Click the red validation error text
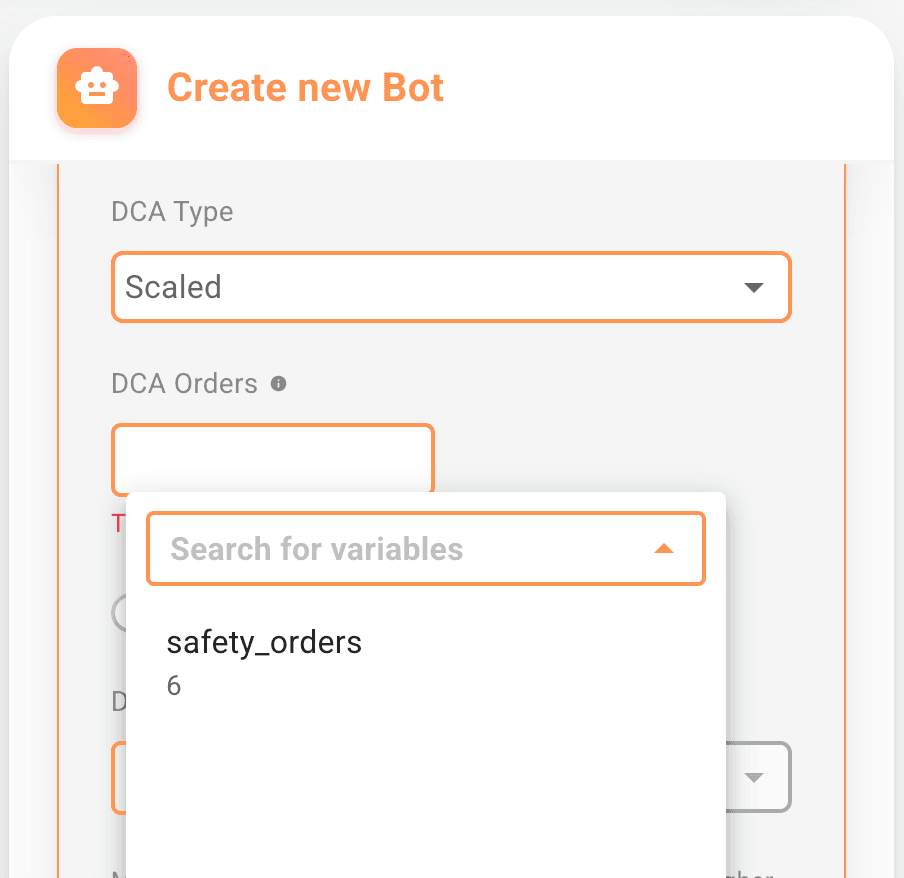The width and height of the screenshot is (904, 878). pos(117,522)
